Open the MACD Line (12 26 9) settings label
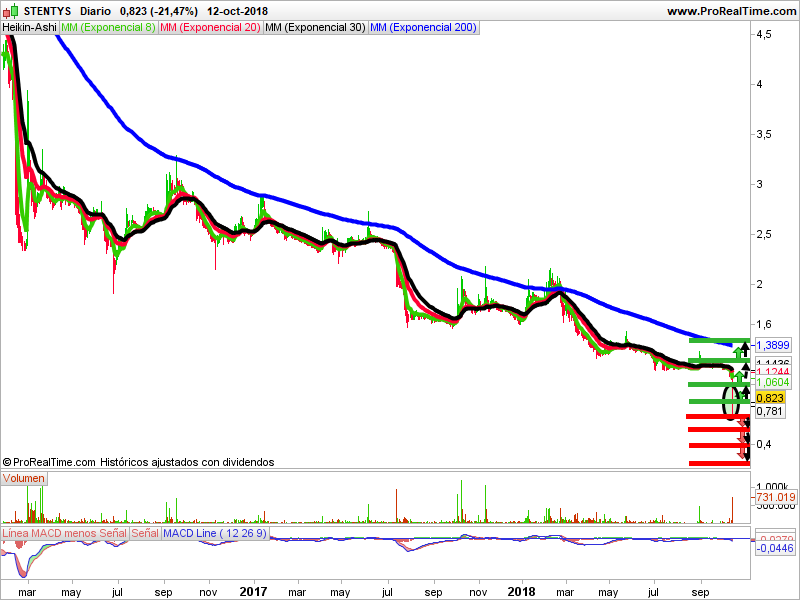This screenshot has width=800, height=600. [x=214, y=534]
